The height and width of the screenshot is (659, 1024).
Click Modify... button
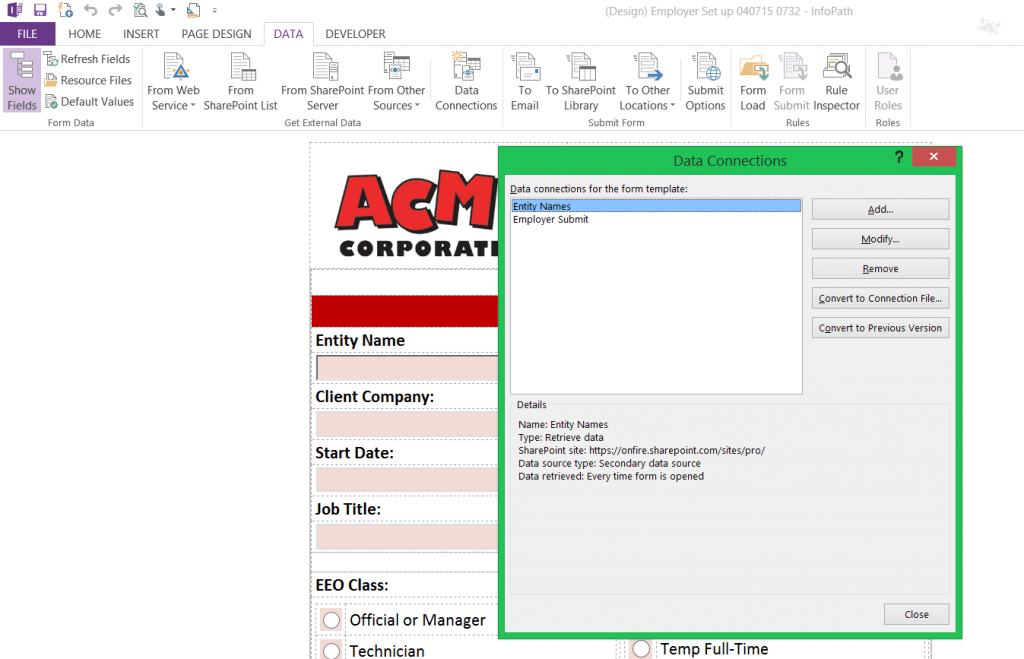click(880, 239)
